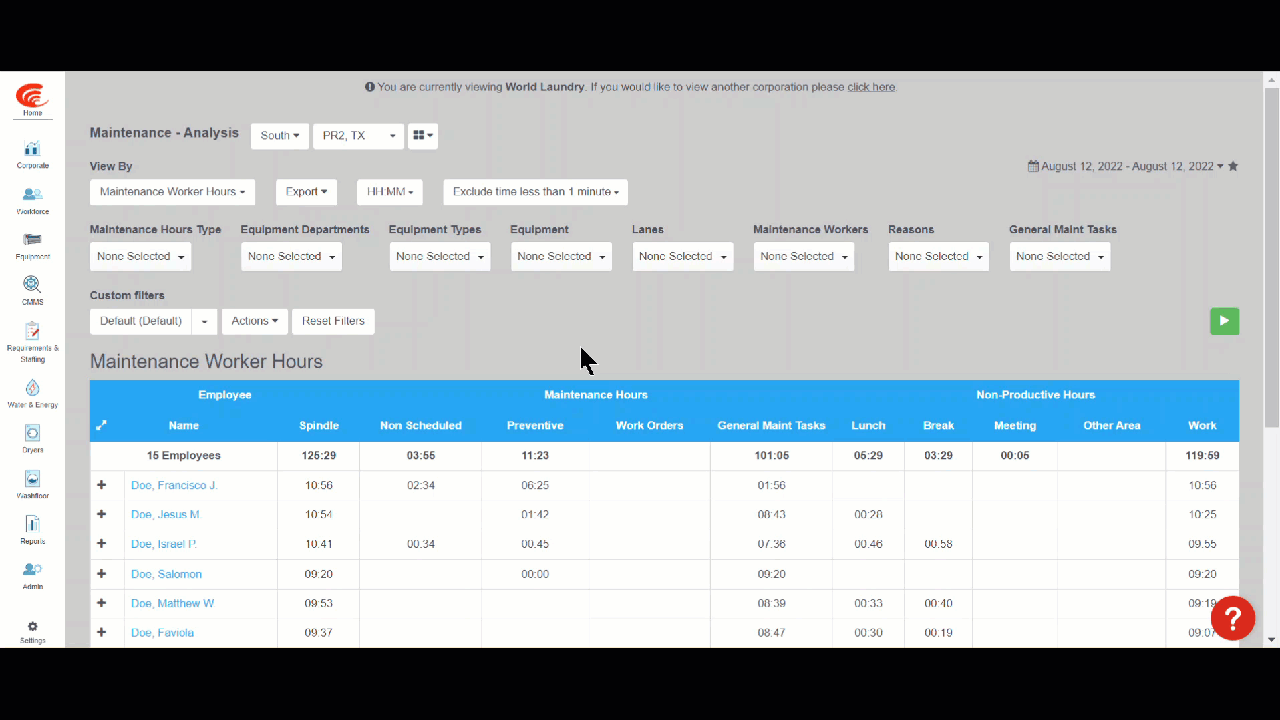Open Maintenance Workers filter dropdown
The height and width of the screenshot is (720, 1280).
point(804,257)
